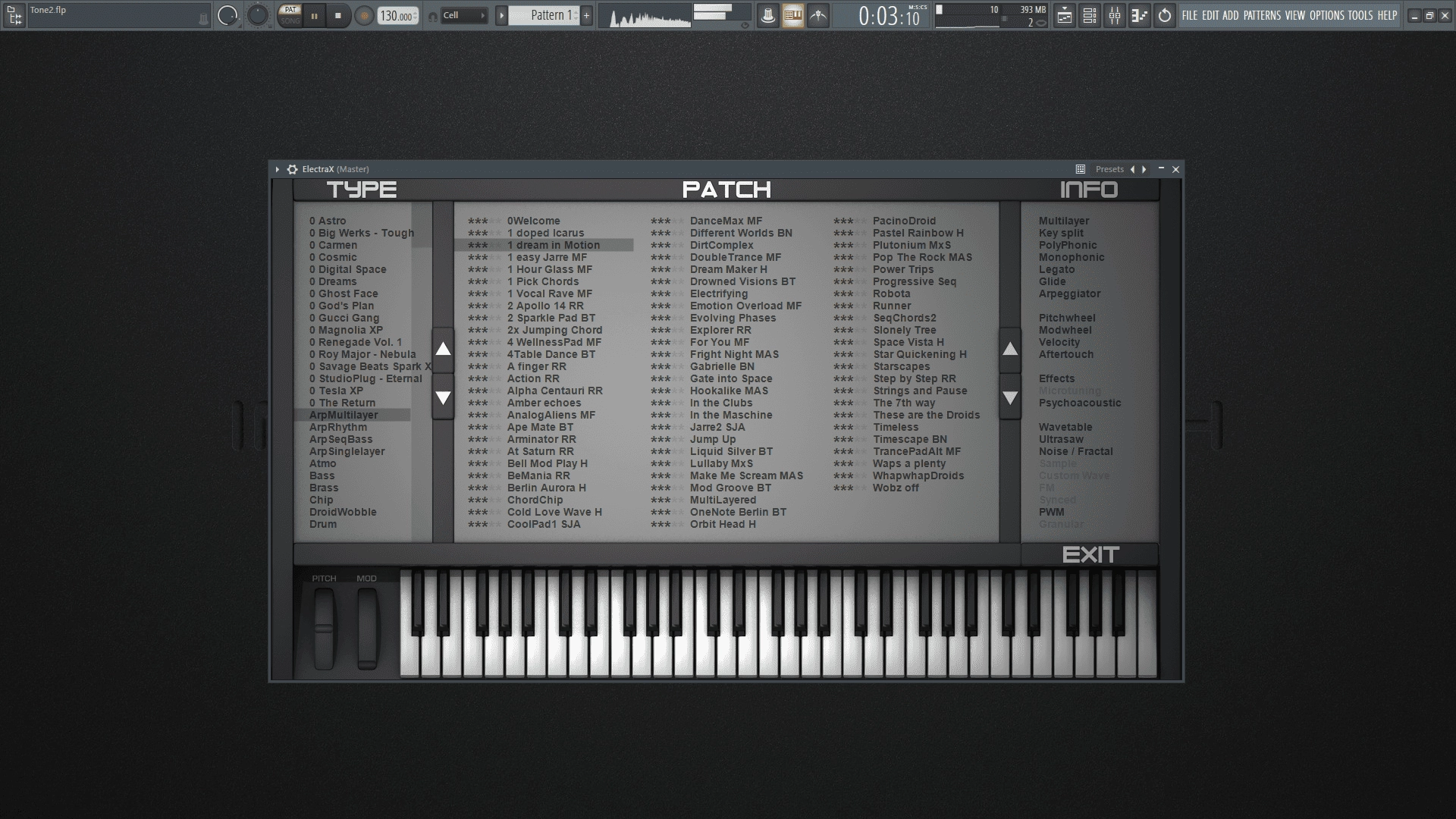
Task: Click the EXIT button in ElectraX
Action: pos(1090,555)
